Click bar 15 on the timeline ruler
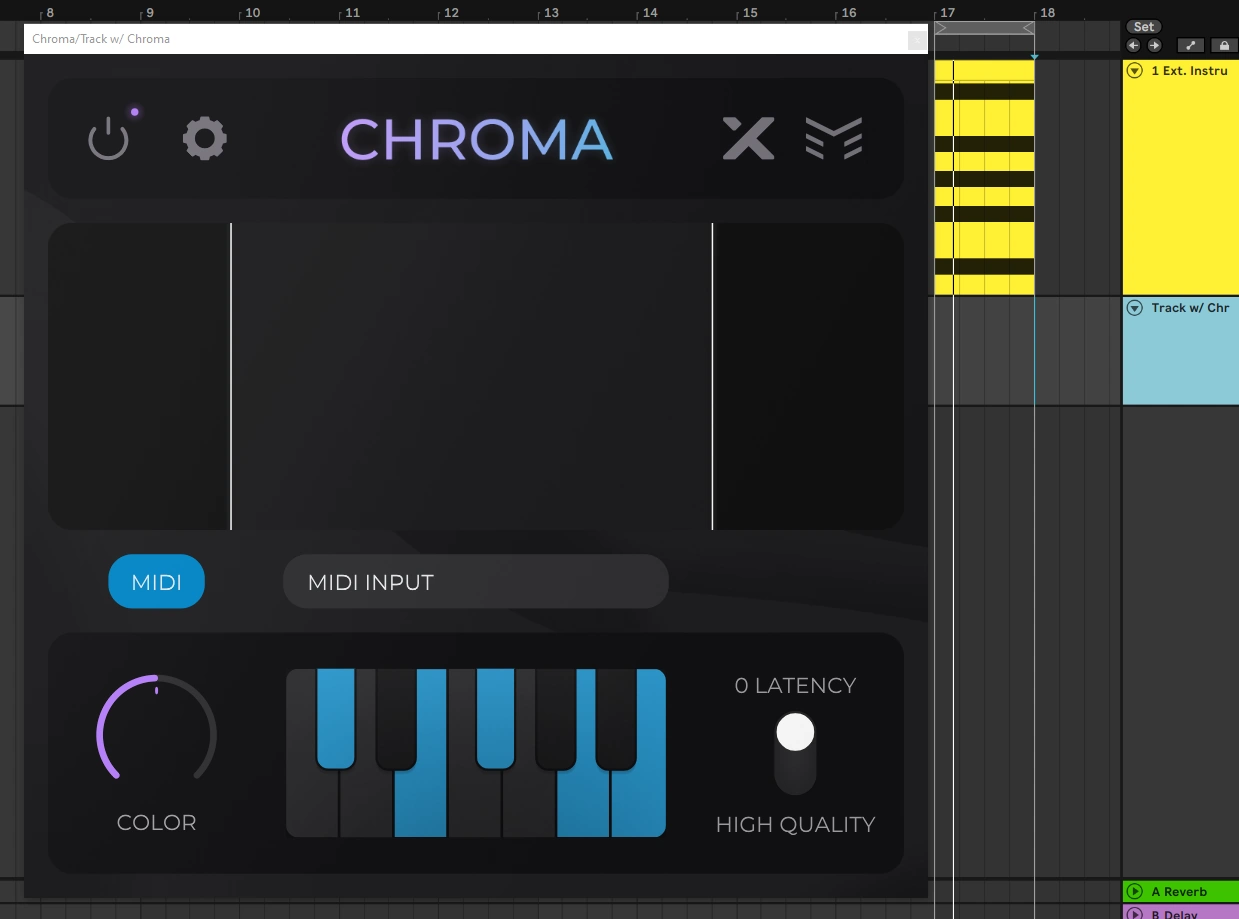Image resolution: width=1239 pixels, height=919 pixels. [750, 13]
